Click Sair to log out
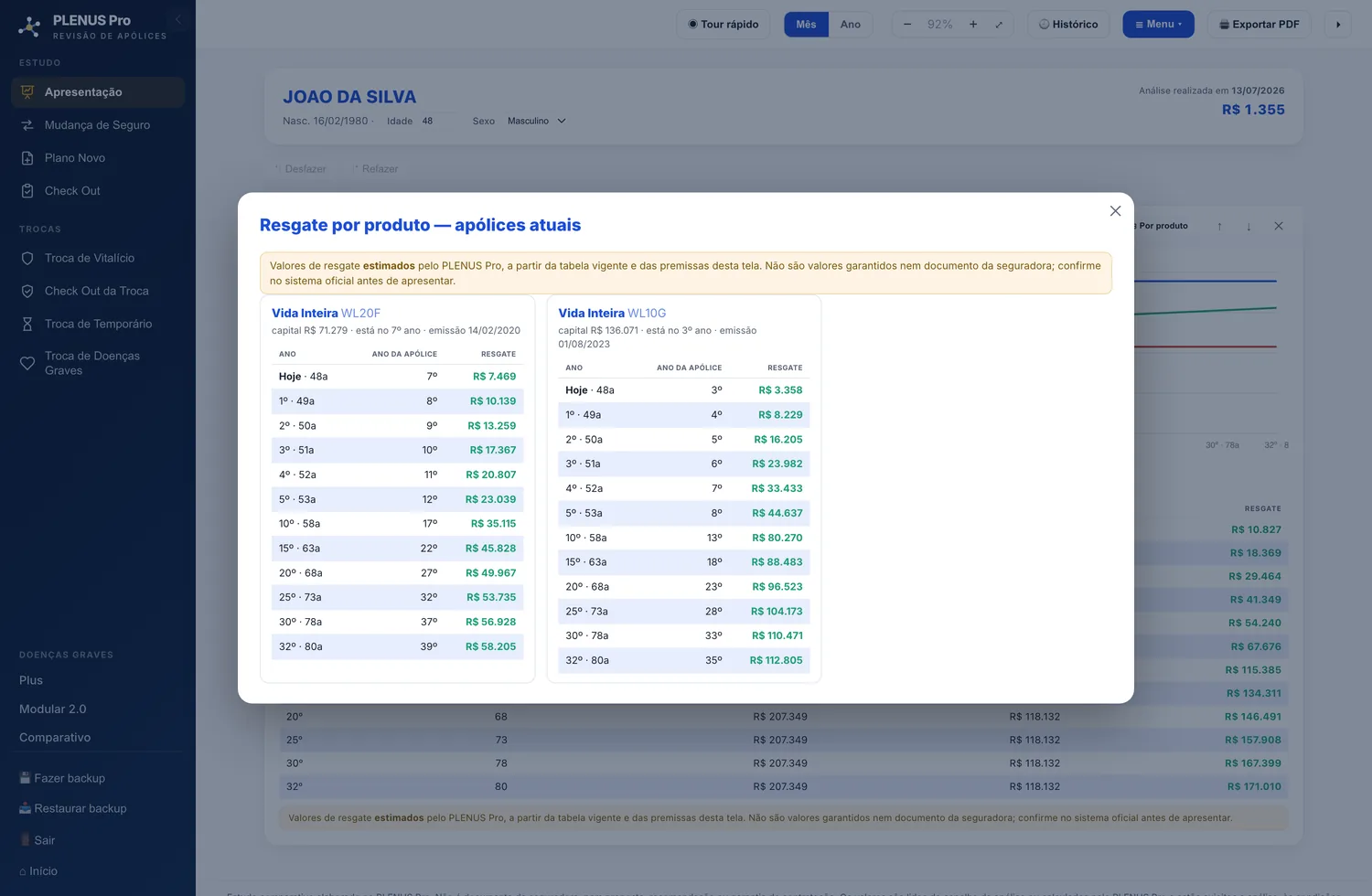1372x896 pixels. pos(38,840)
